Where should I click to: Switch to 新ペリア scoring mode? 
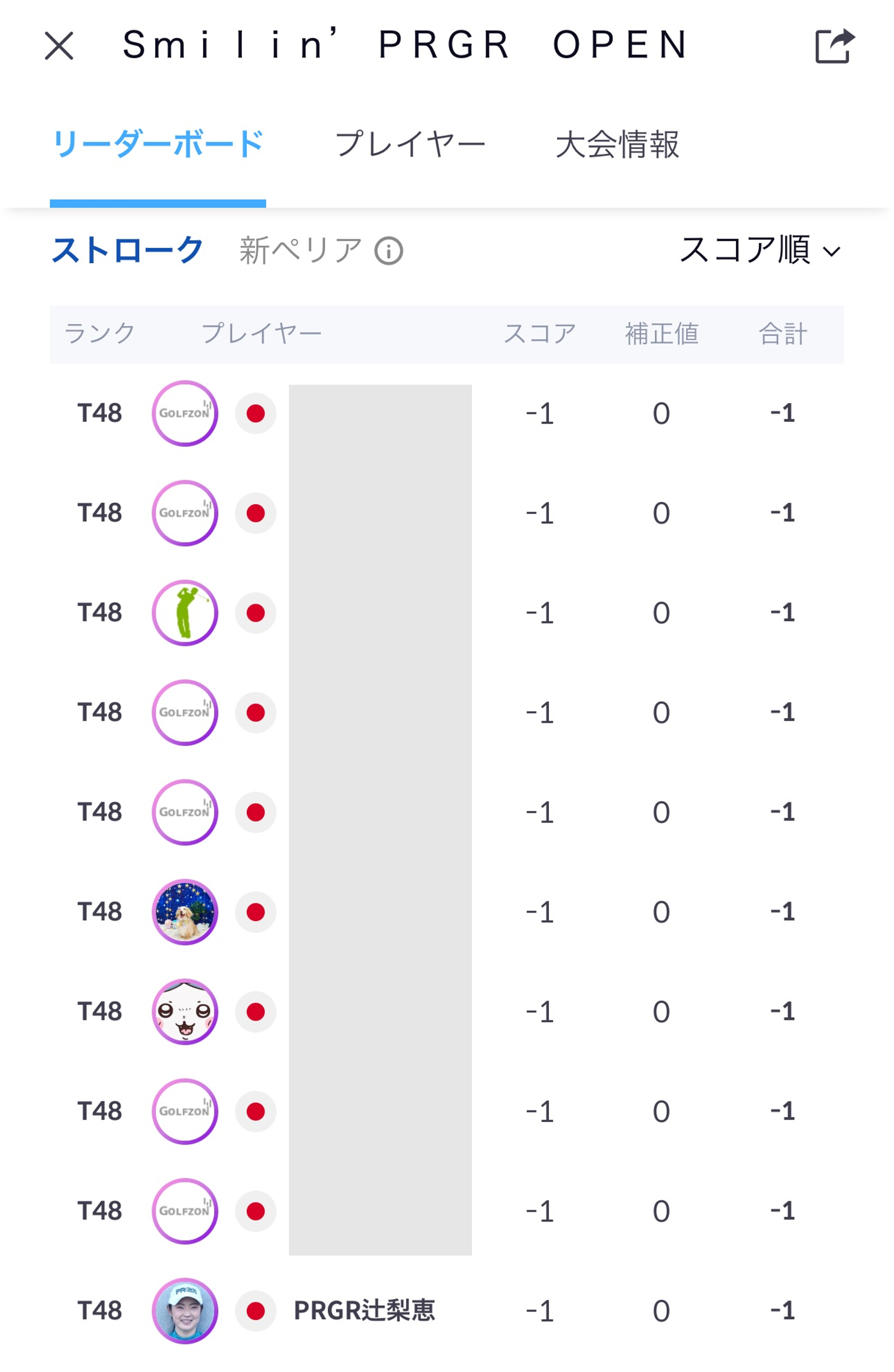301,251
